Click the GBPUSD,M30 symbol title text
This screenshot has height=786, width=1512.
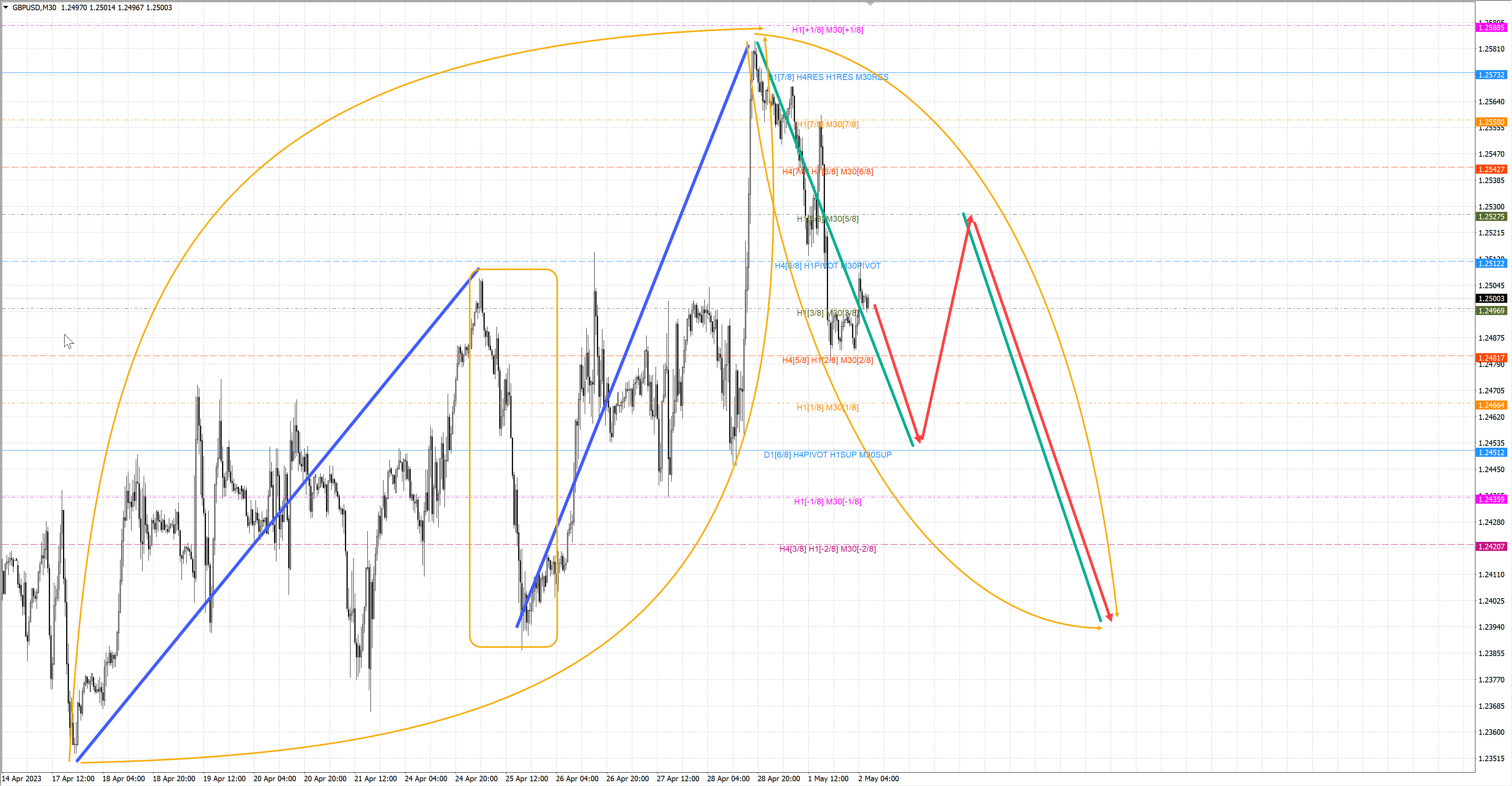coord(34,7)
